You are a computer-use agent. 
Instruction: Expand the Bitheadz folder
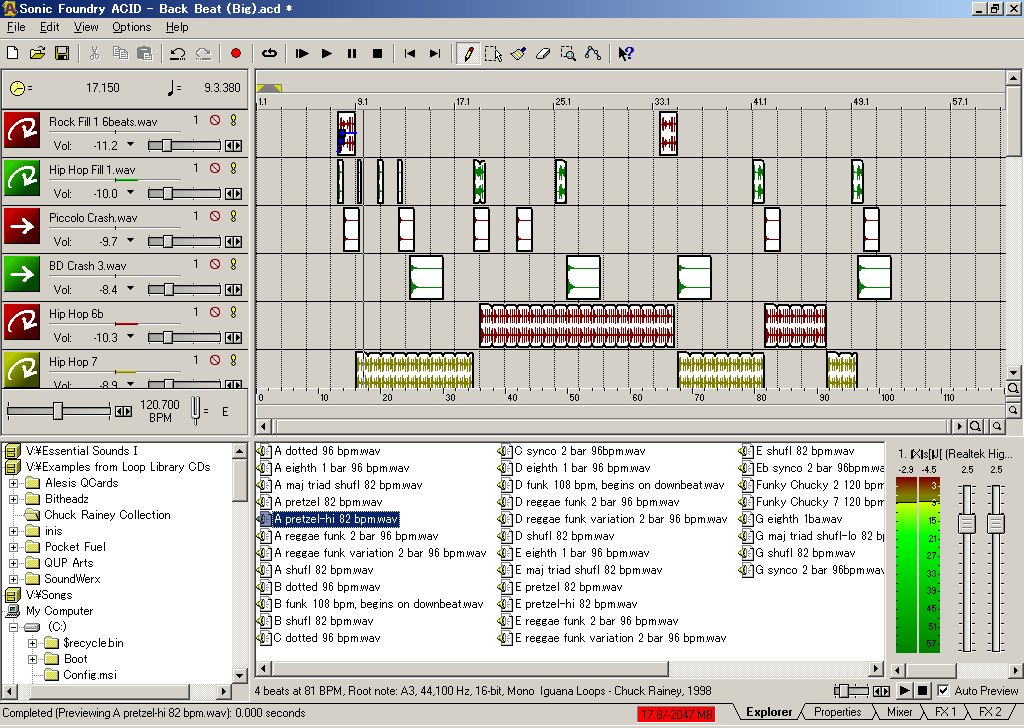click(13, 499)
